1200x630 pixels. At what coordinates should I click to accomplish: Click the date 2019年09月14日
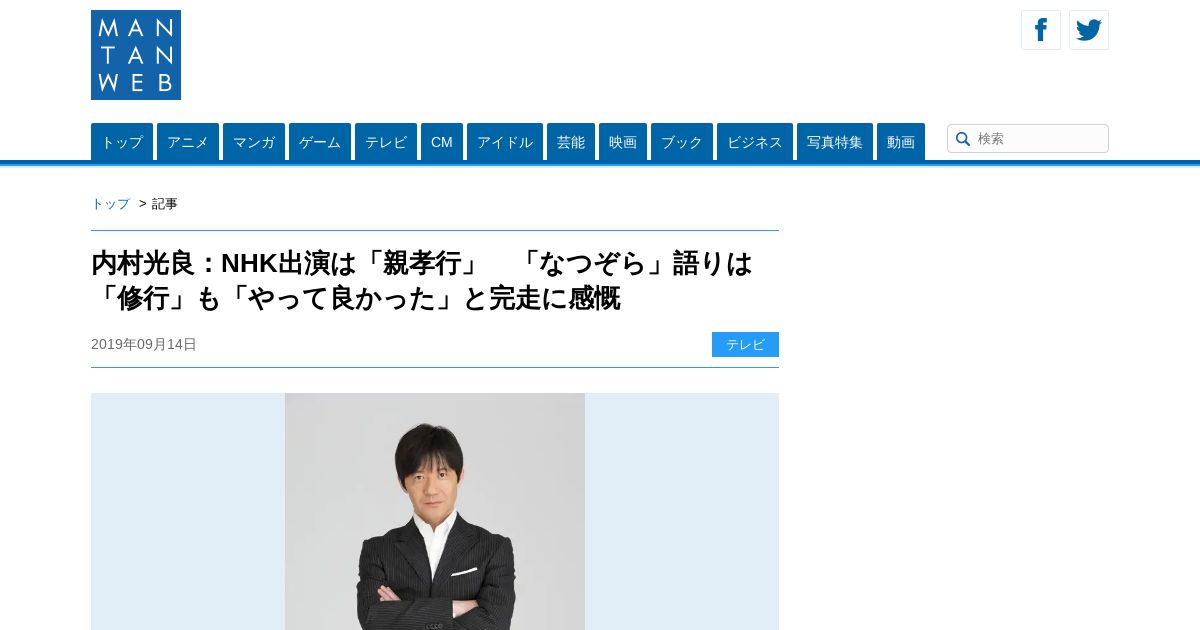tap(144, 344)
